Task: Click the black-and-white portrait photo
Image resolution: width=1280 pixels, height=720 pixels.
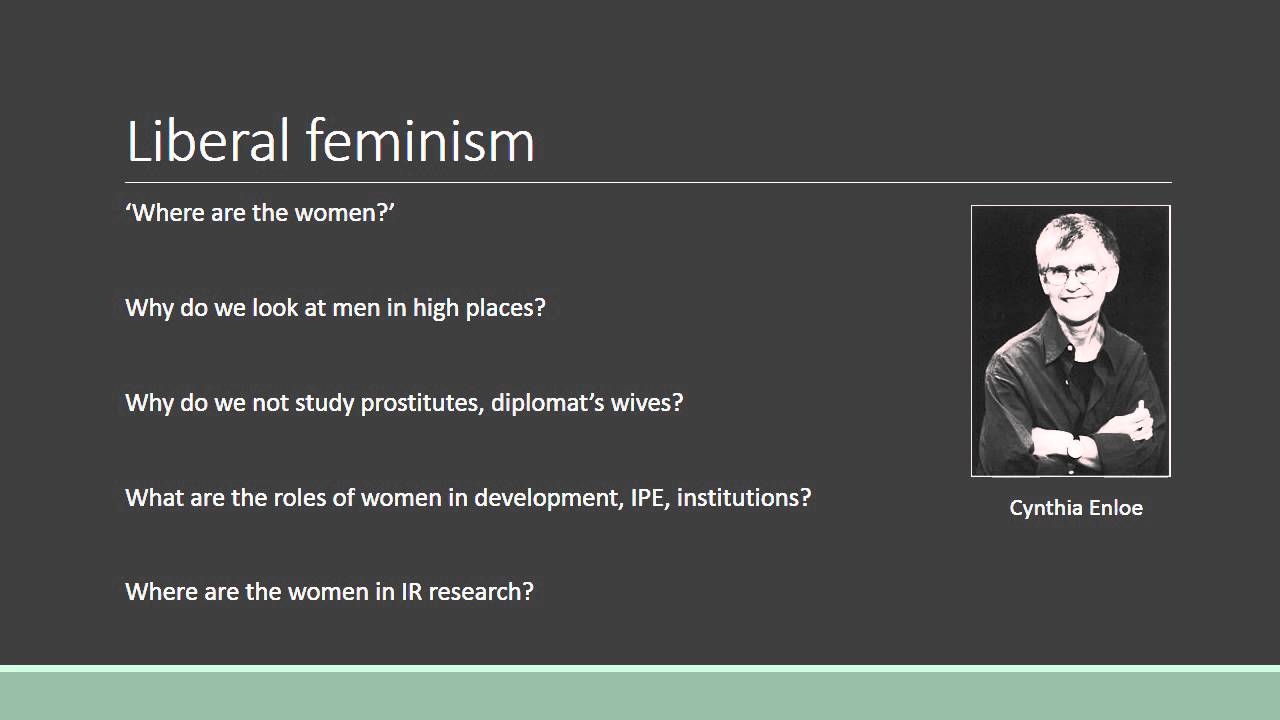Action: pos(1070,341)
